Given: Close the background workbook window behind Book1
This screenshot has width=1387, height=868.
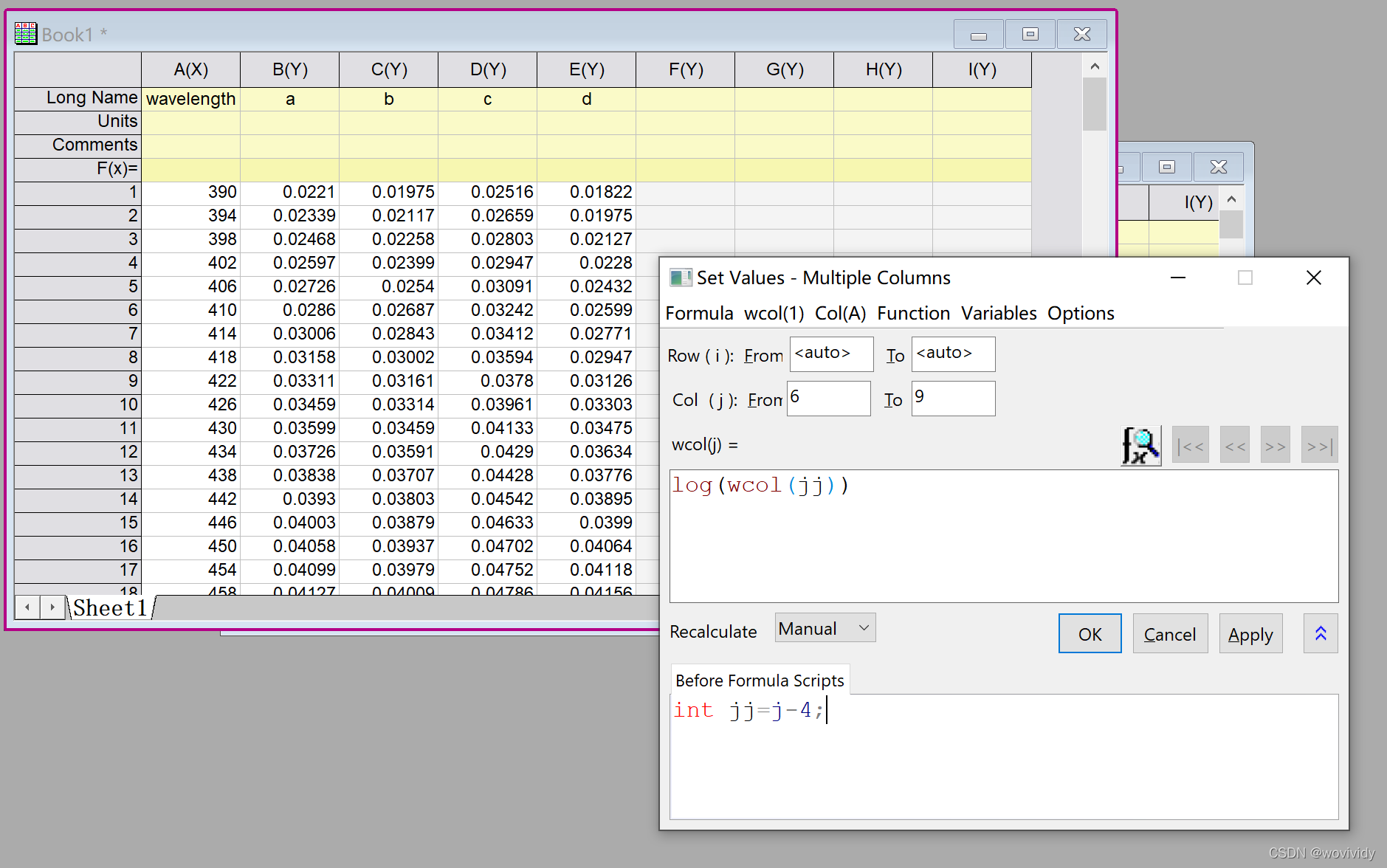Looking at the screenshot, I should coord(1218,167).
